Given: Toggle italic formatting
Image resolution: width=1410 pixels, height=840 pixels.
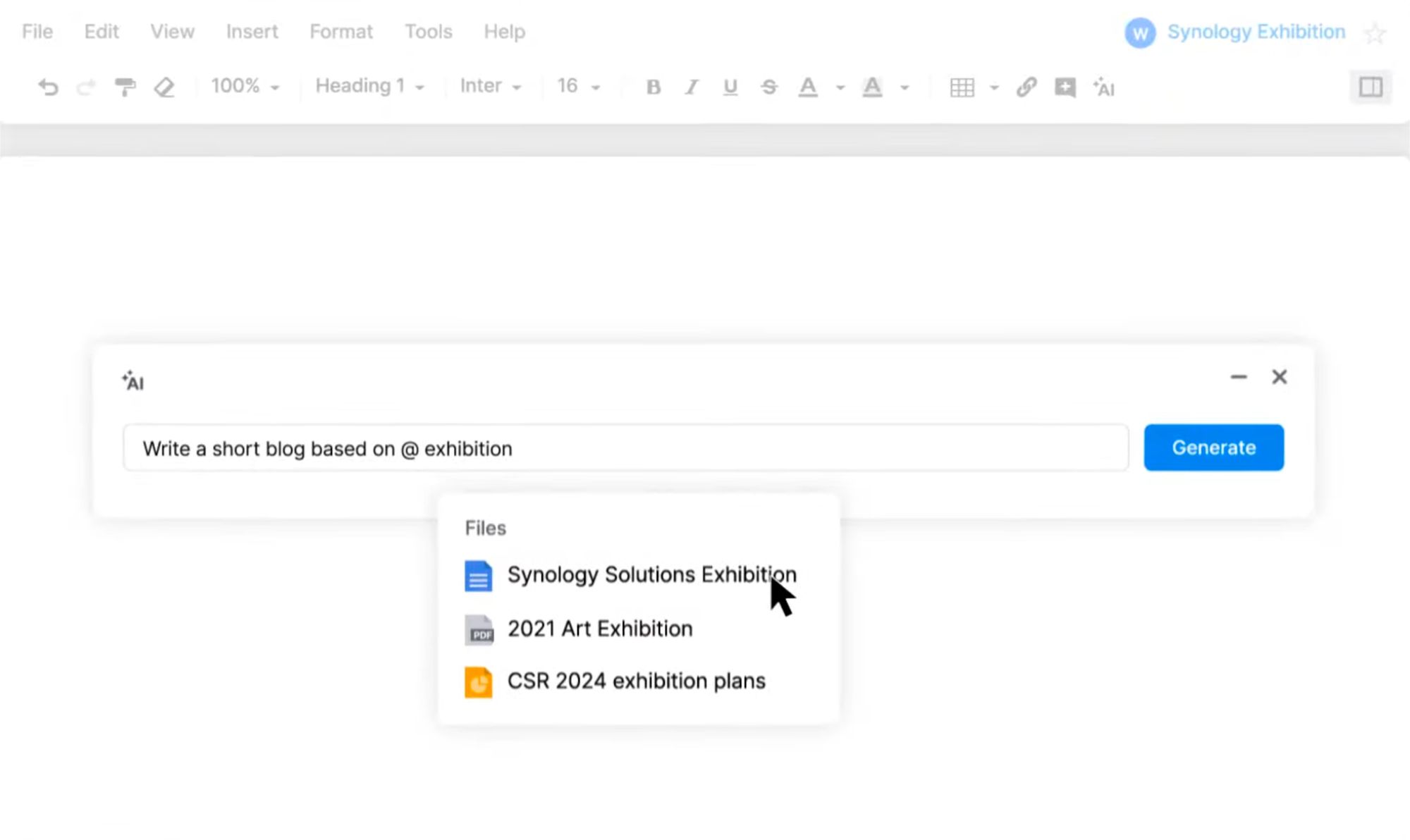Looking at the screenshot, I should pyautogui.click(x=692, y=87).
